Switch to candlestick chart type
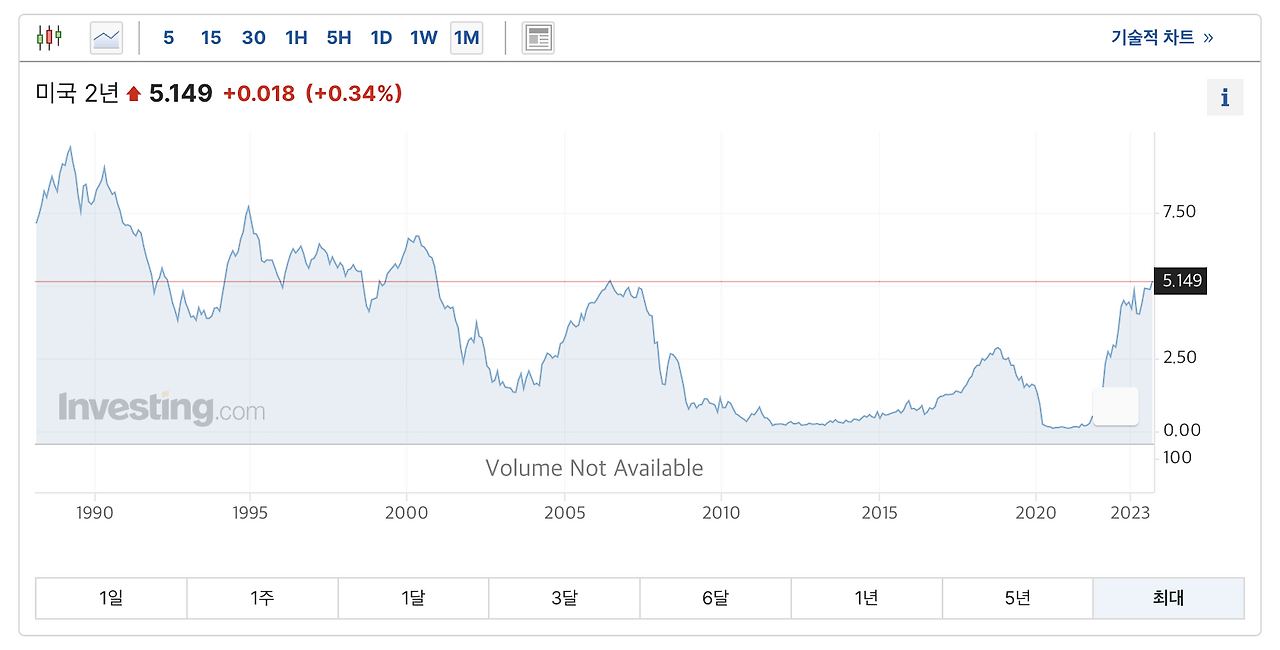Image resolution: width=1280 pixels, height=650 pixels. 49,38
